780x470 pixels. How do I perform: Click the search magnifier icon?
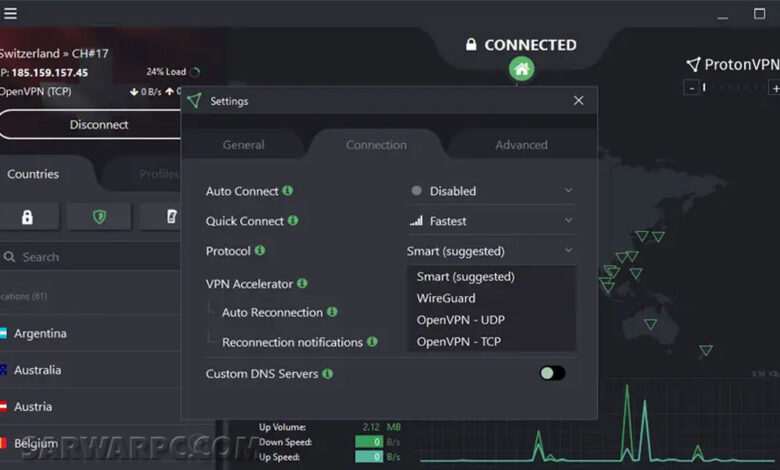coord(9,257)
